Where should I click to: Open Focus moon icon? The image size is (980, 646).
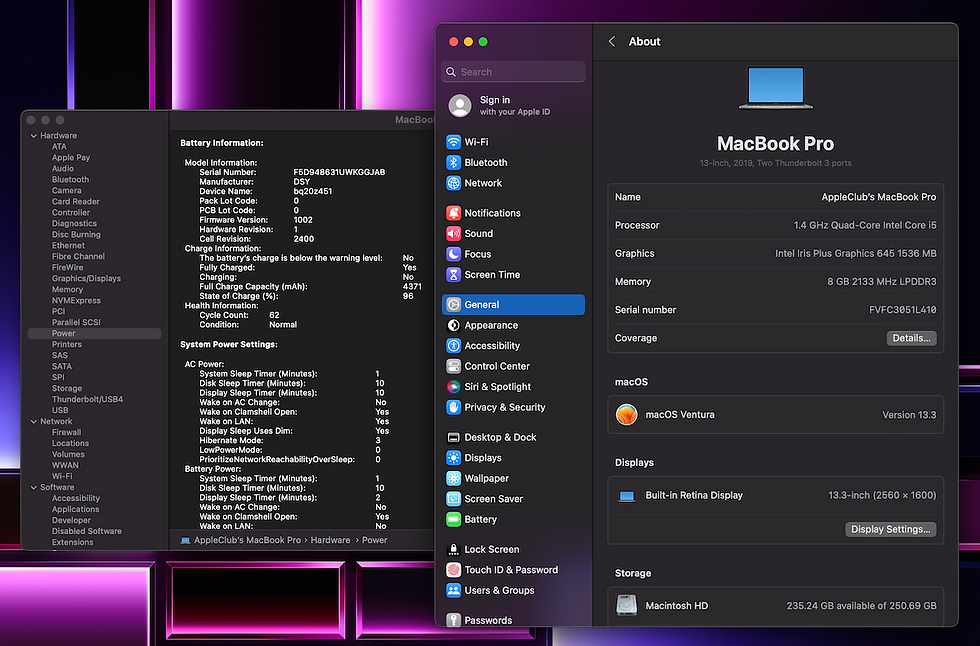453,254
